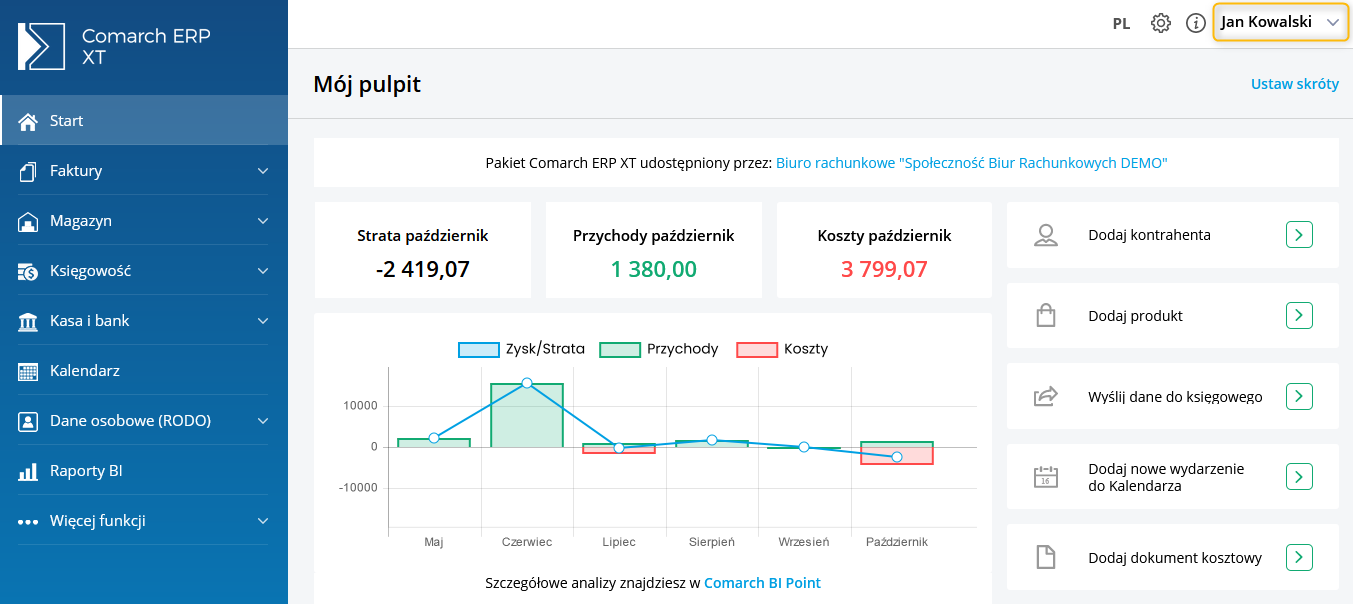Click the Kasa i bank building icon

tap(28, 321)
